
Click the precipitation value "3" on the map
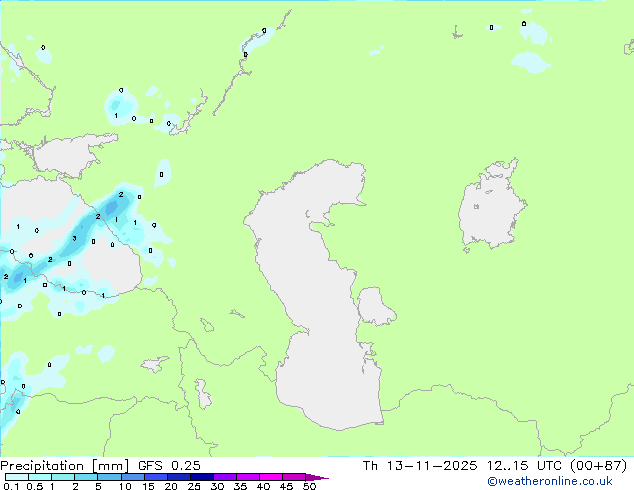pyautogui.click(x=74, y=238)
